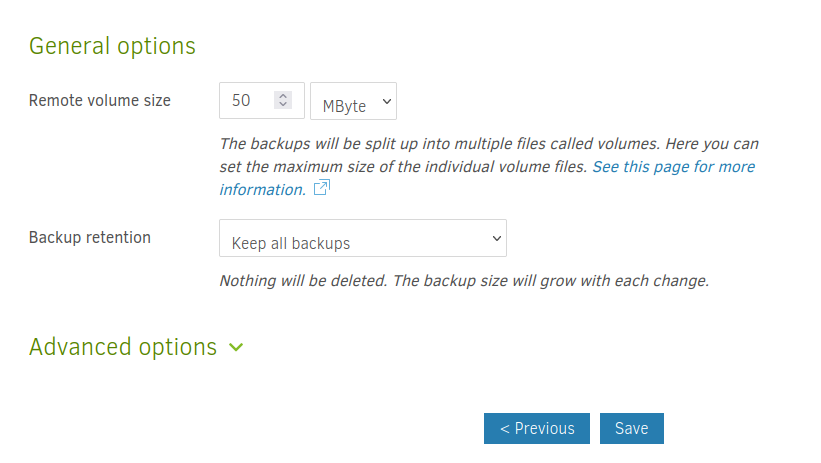
Task: Click the external link icon
Action: point(321,188)
